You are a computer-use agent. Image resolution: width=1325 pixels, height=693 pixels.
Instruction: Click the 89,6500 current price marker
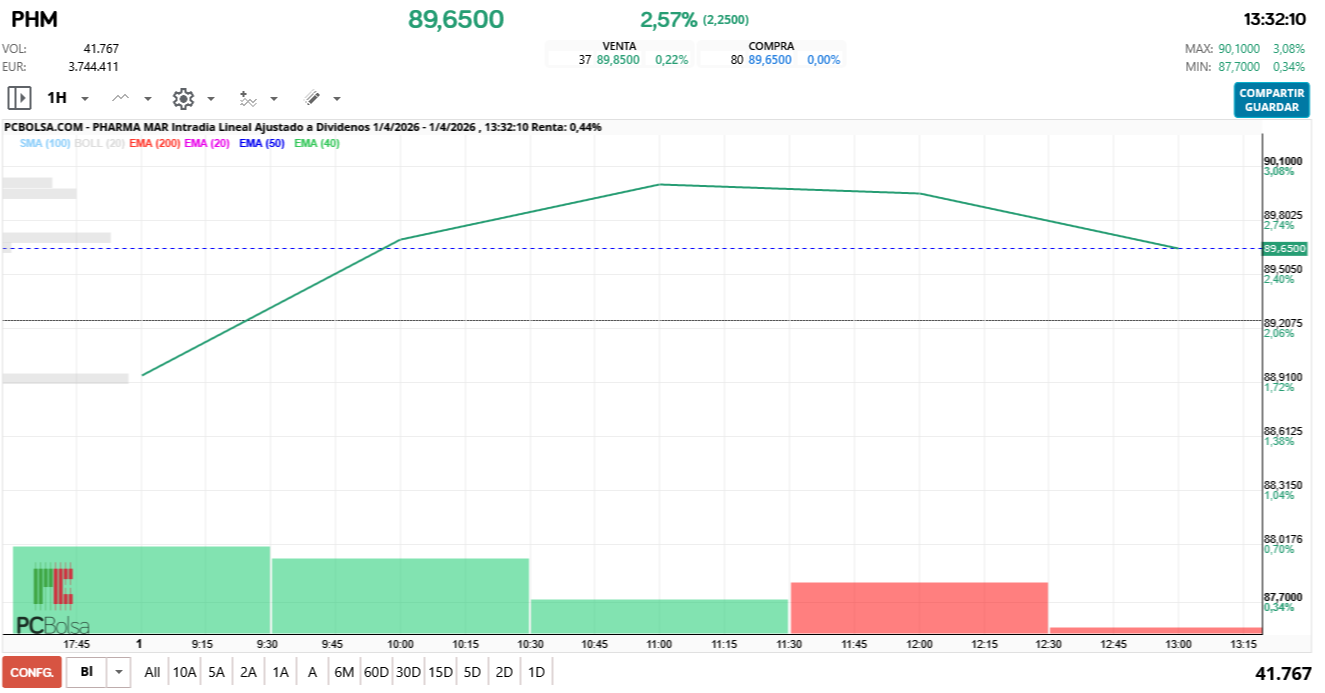coord(1285,248)
